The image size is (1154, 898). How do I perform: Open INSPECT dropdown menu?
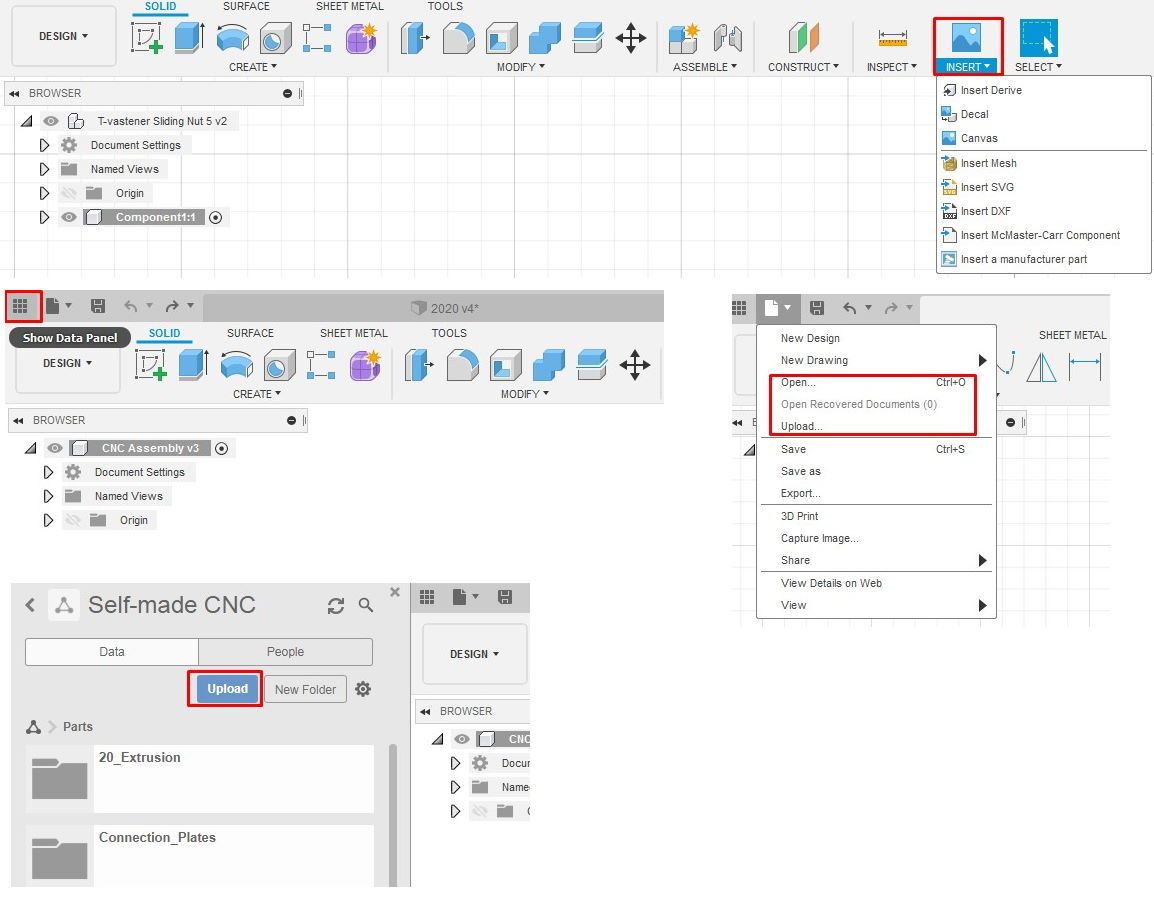(892, 67)
